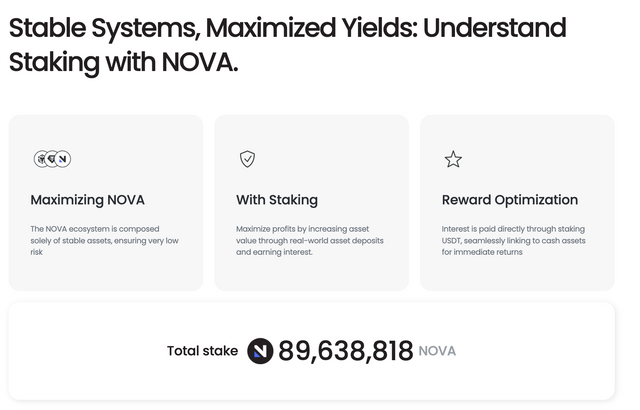
Task: Click the main Stable Systems headline
Action: coord(287,45)
